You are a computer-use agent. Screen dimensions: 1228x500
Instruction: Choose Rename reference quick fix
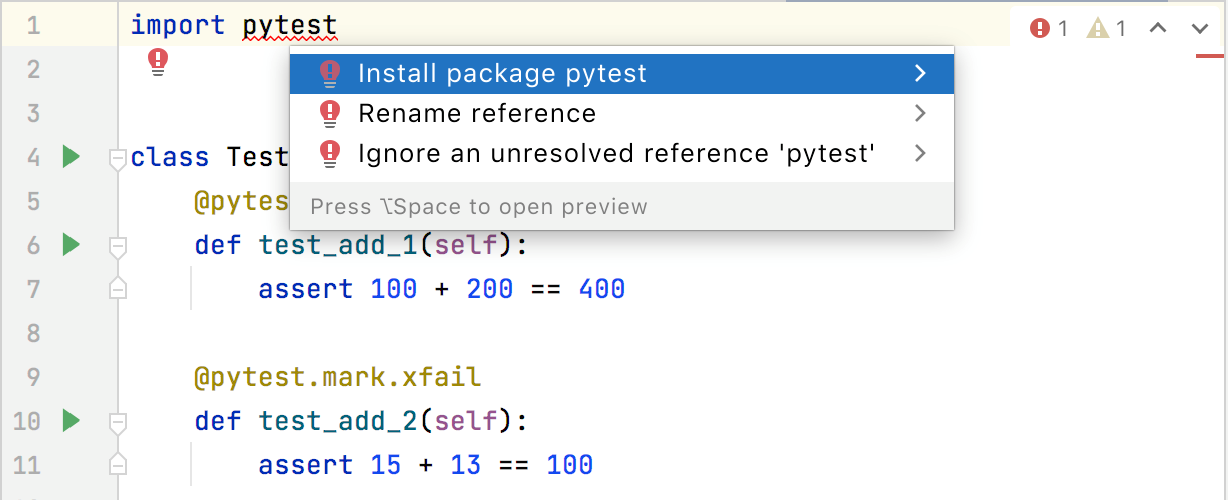(476, 114)
